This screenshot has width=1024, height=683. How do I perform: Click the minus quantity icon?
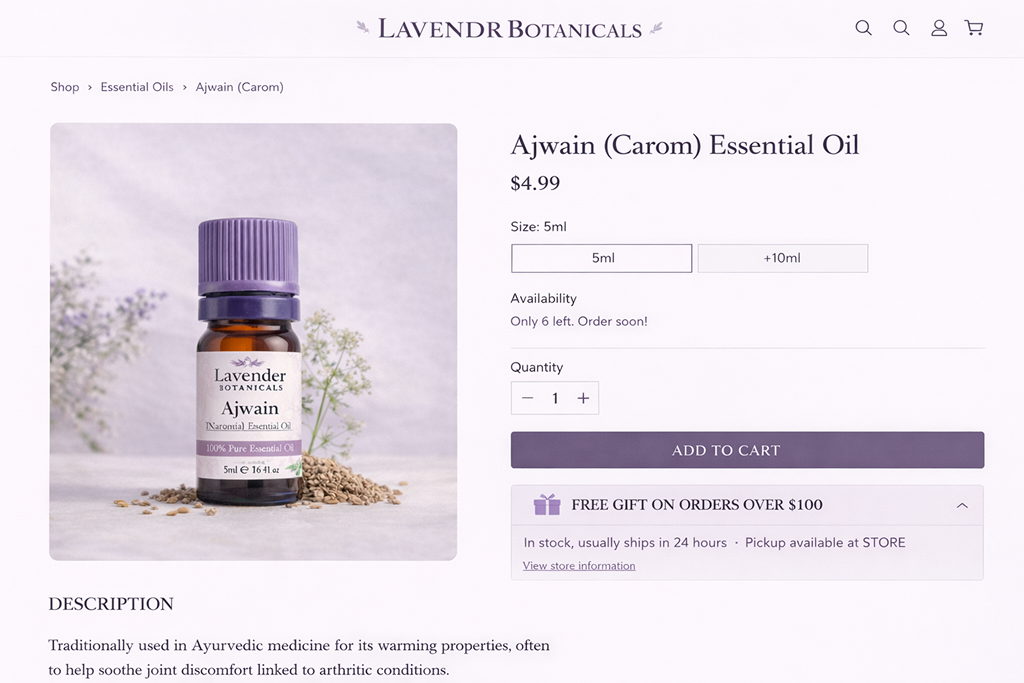(x=528, y=398)
